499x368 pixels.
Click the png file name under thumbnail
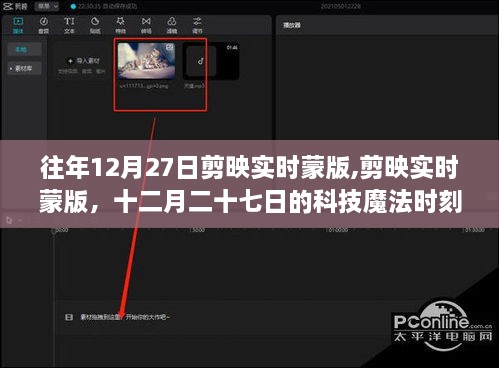tap(144, 86)
